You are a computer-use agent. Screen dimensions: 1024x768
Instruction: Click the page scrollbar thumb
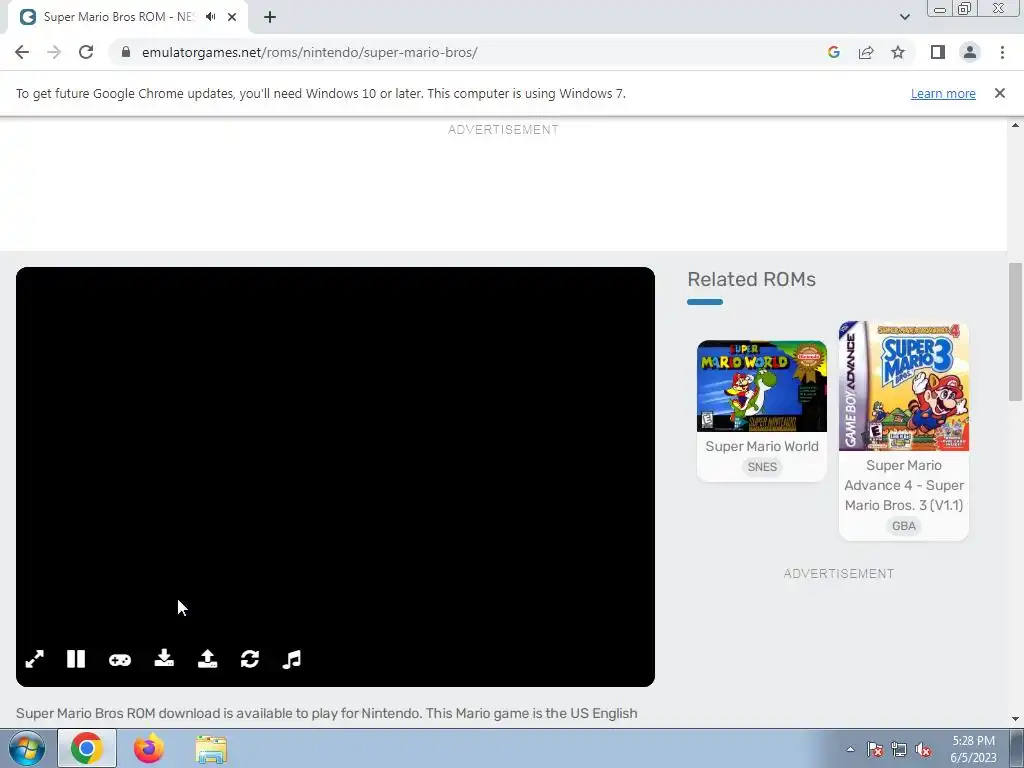[1015, 331]
